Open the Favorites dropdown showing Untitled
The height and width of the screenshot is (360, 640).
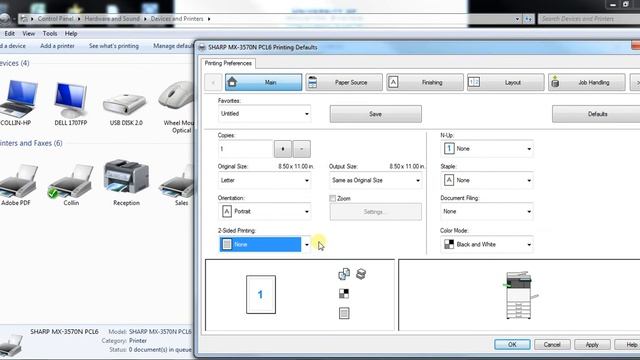click(x=264, y=114)
